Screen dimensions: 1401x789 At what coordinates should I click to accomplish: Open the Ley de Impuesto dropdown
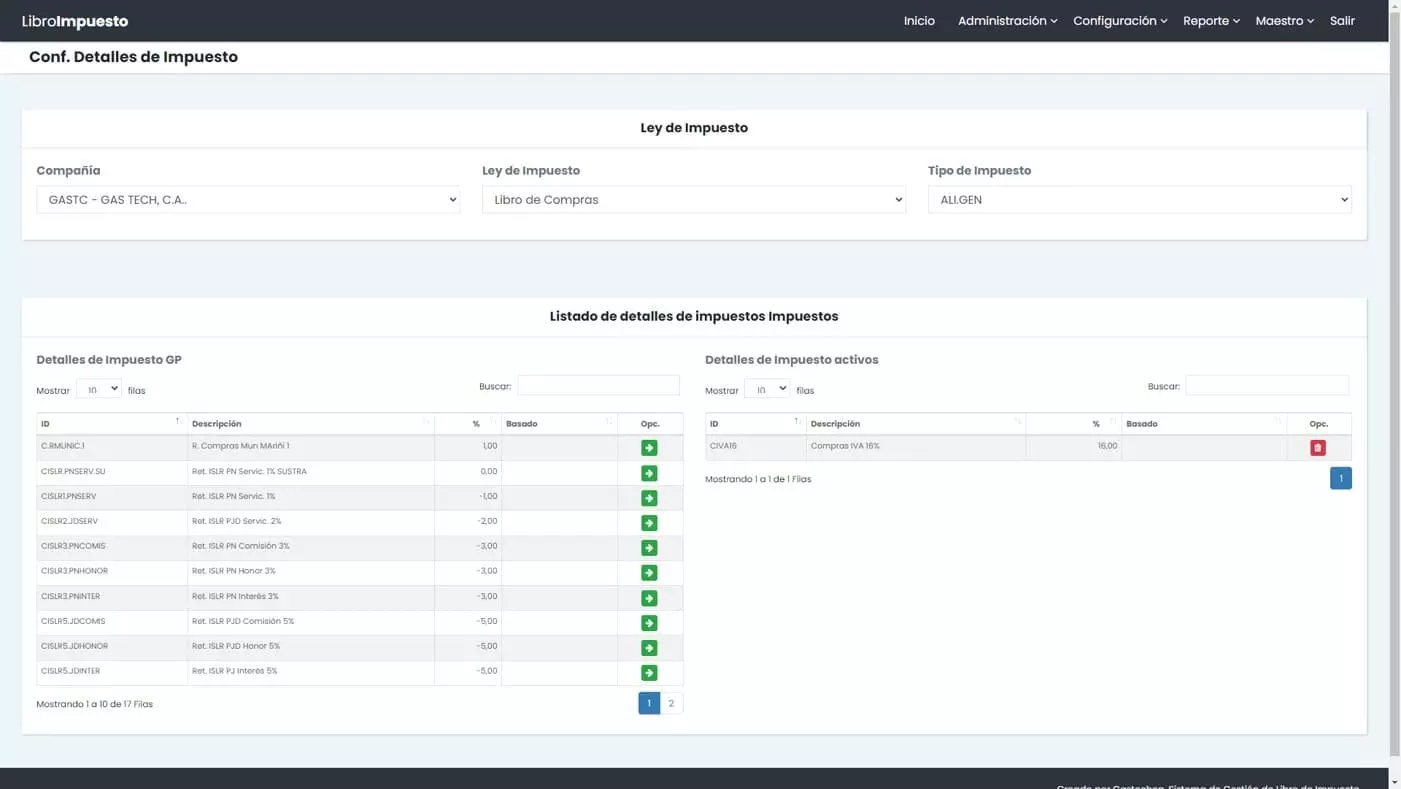(694, 200)
